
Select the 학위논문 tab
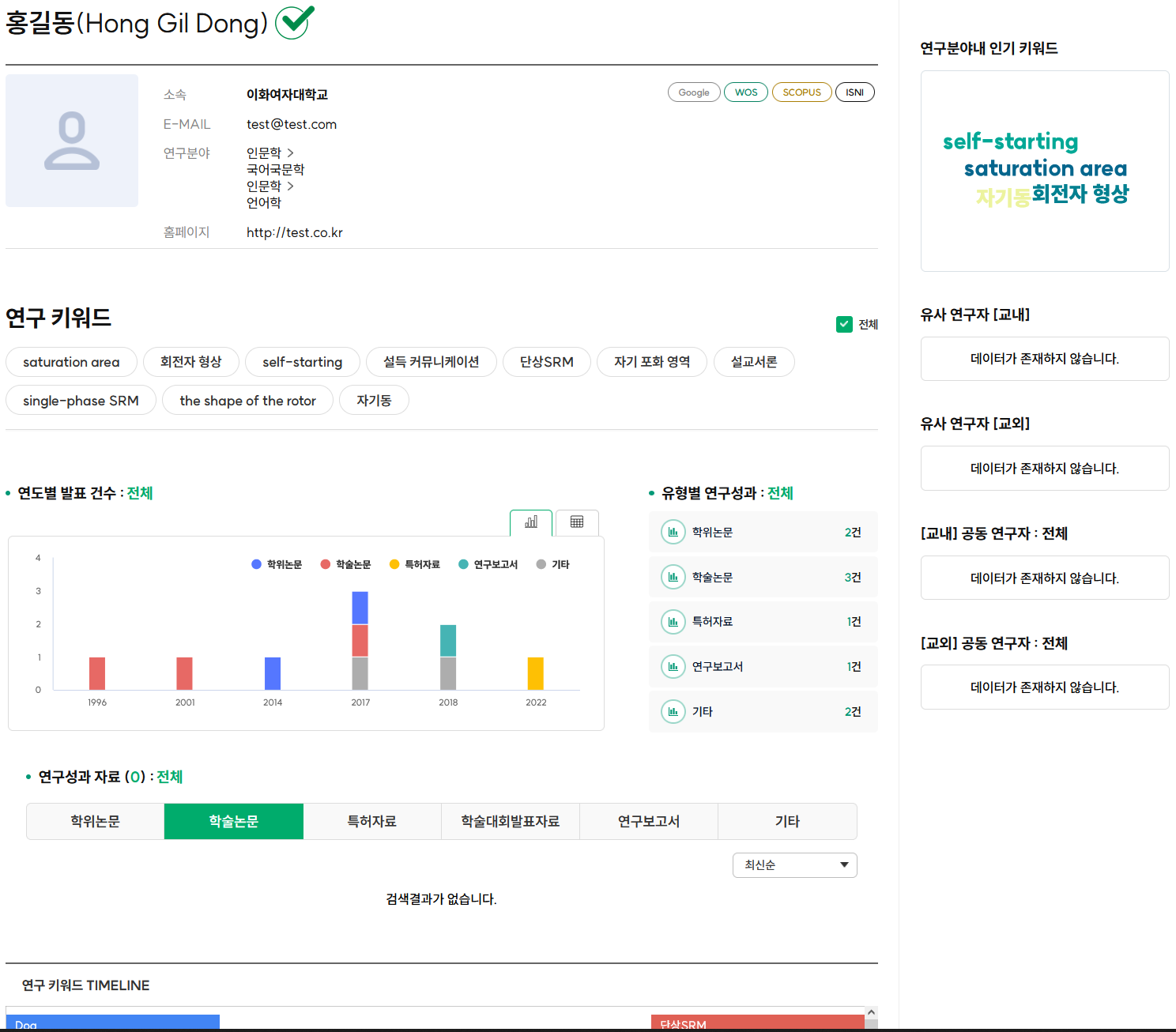click(x=96, y=822)
